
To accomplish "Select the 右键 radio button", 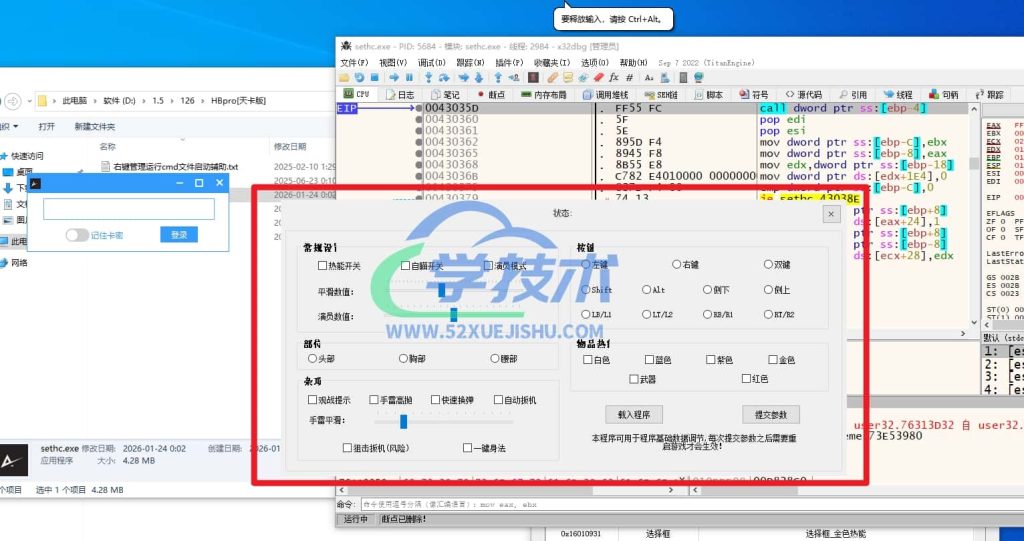I will [677, 265].
